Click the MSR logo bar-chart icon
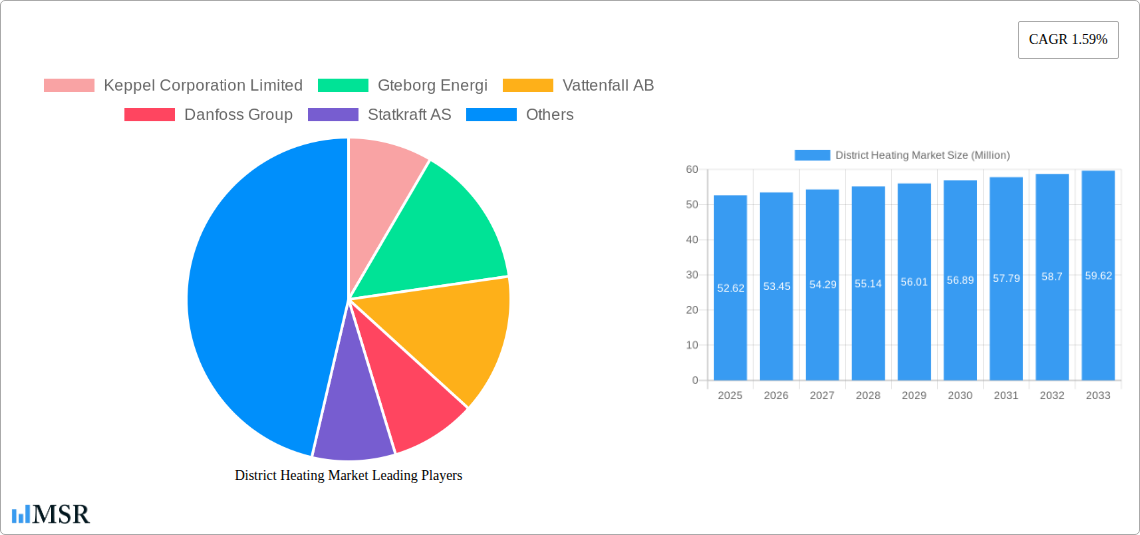Screen dimensions: 1140x535 (21, 515)
